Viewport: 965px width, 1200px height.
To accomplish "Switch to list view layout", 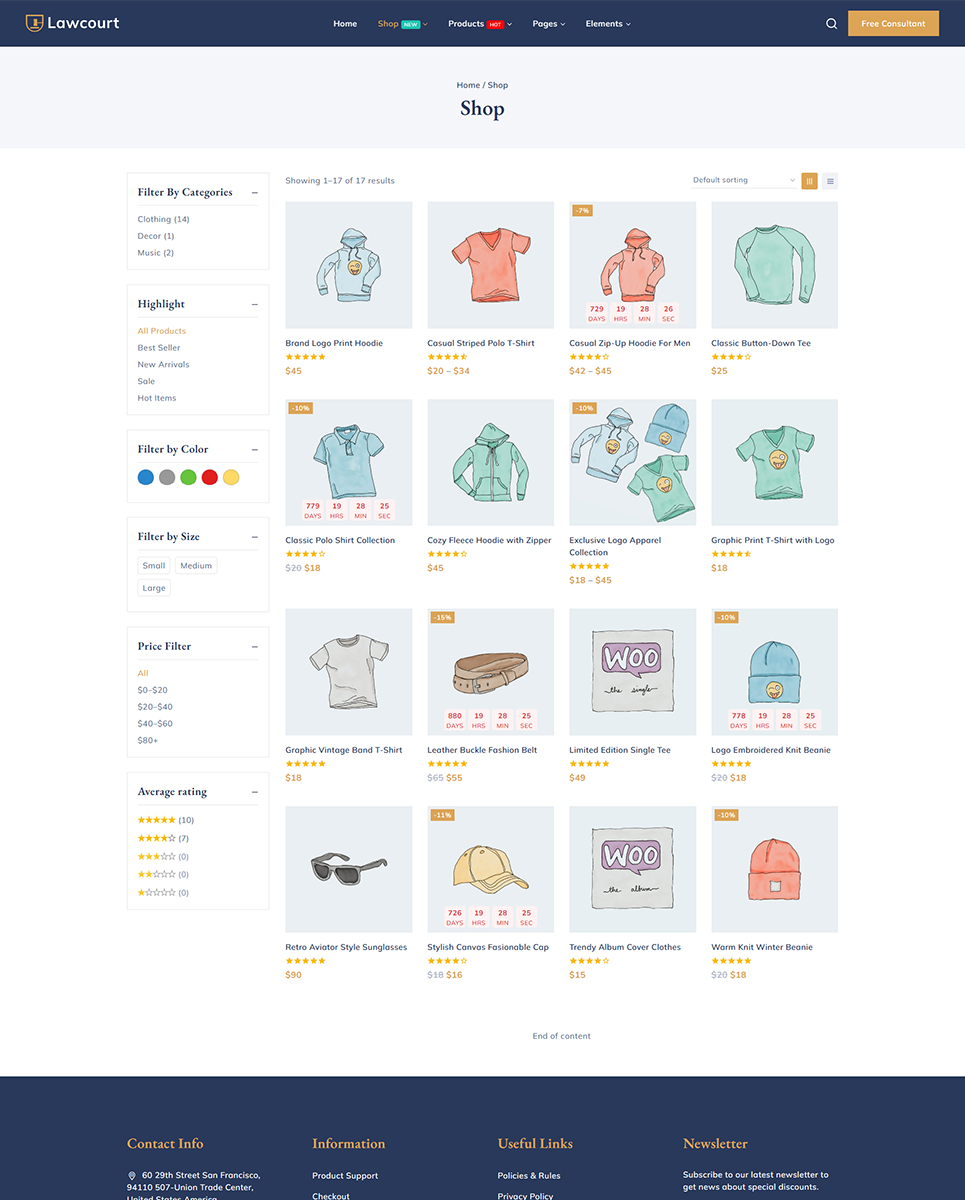I will pyautogui.click(x=830, y=181).
